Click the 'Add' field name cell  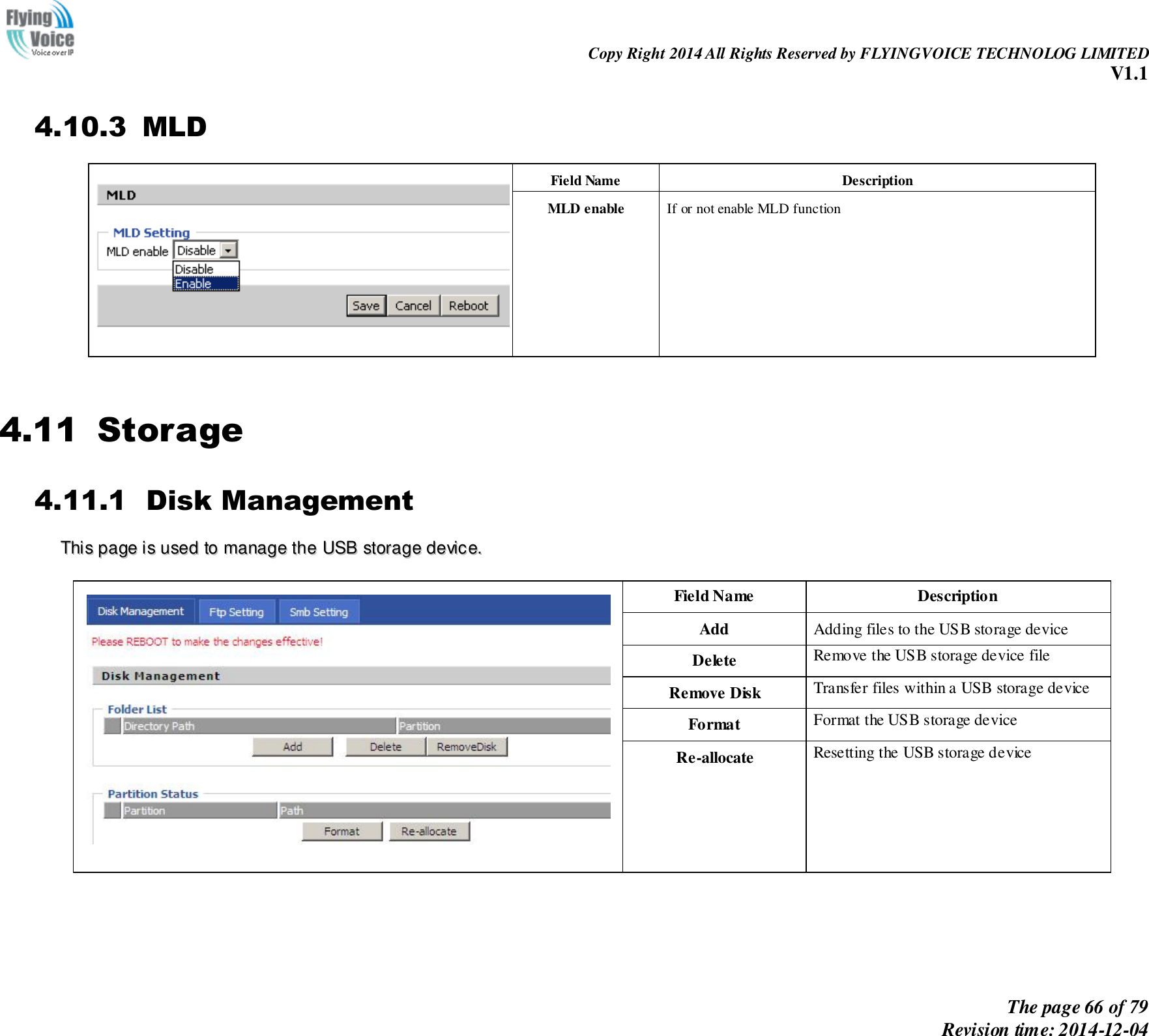pos(714,629)
